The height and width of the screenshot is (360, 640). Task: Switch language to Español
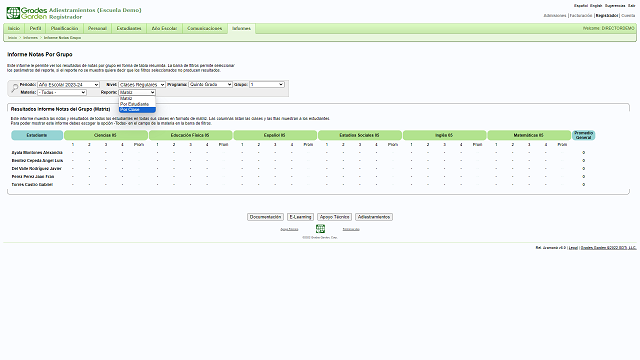point(581,6)
